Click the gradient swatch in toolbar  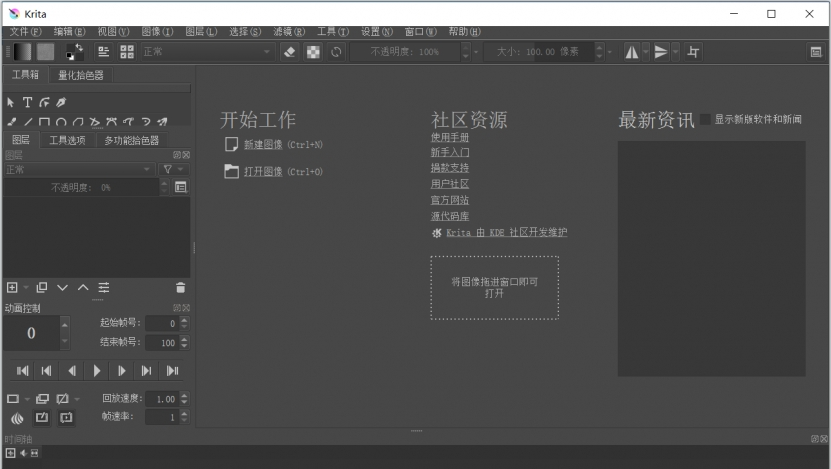tap(22, 52)
